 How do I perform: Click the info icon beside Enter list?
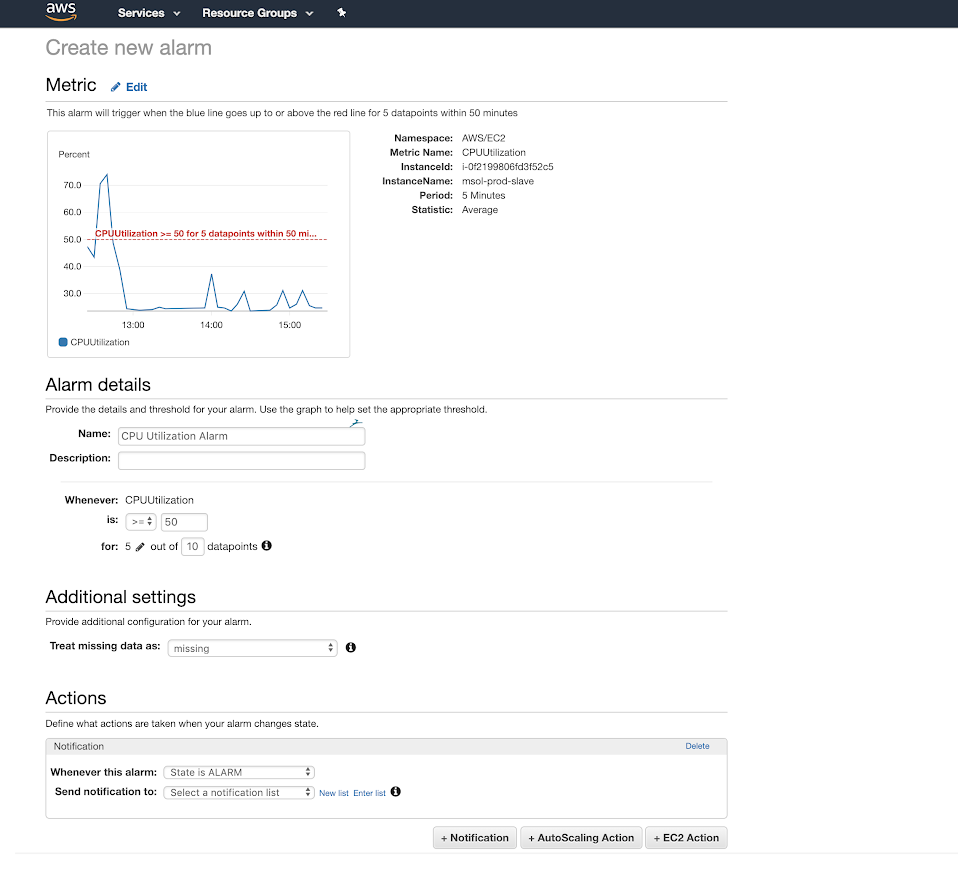tap(395, 791)
